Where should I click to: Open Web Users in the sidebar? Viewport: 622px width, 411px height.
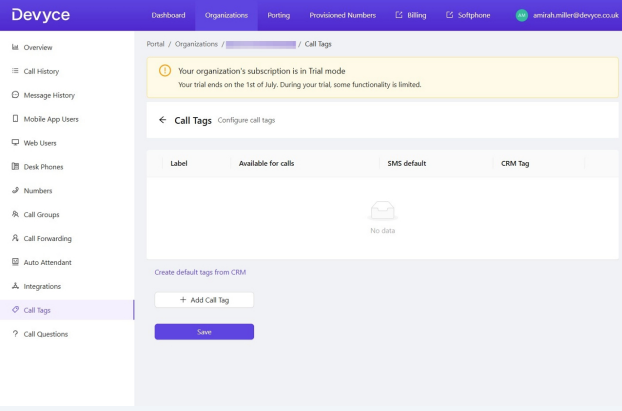pos(67,142)
